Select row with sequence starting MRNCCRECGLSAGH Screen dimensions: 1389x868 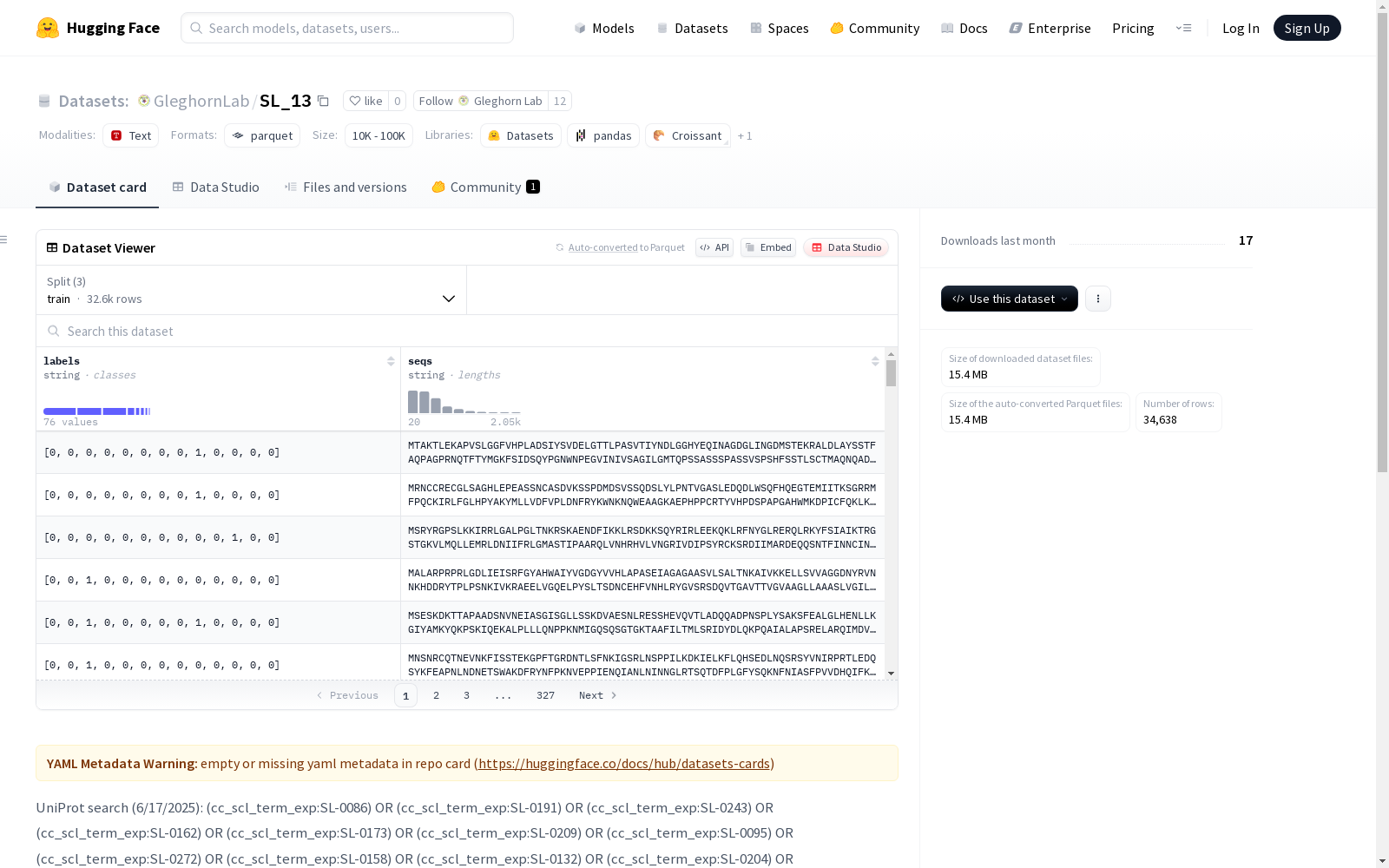tap(460, 495)
